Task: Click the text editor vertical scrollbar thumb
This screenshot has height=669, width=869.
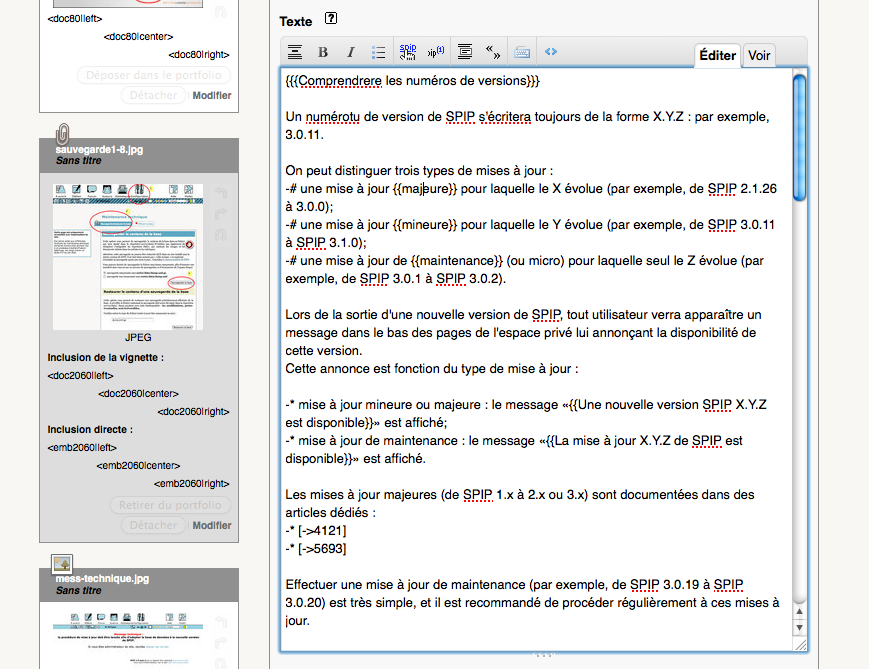Action: point(799,138)
